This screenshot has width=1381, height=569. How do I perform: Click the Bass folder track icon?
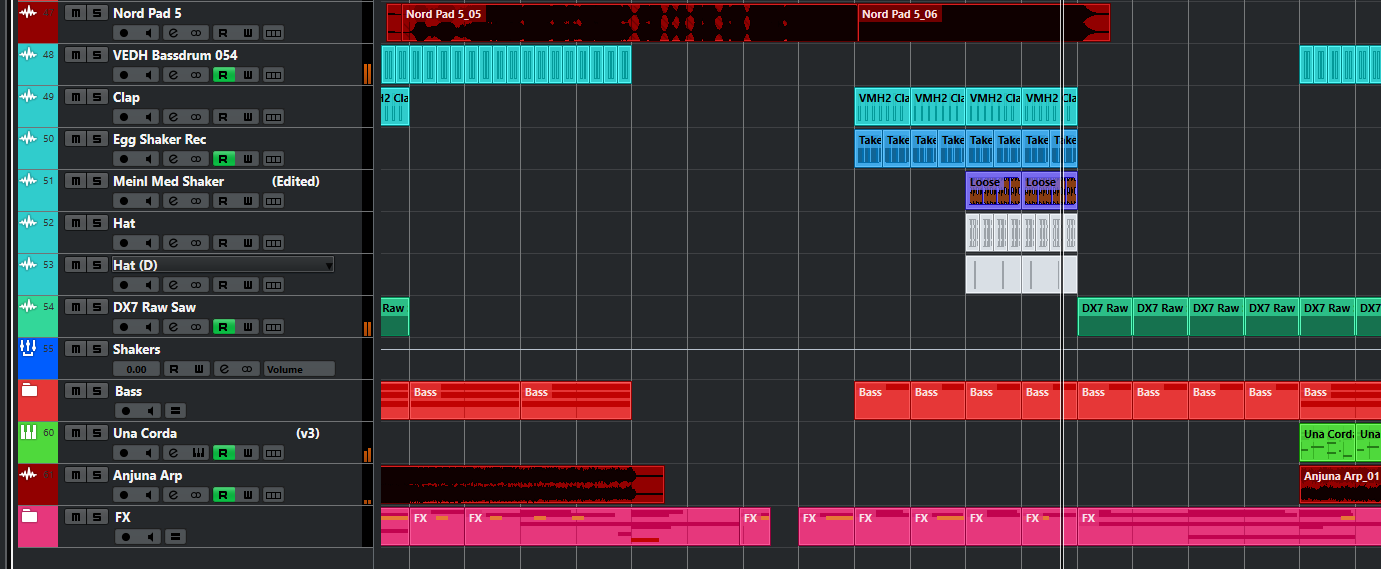29,391
